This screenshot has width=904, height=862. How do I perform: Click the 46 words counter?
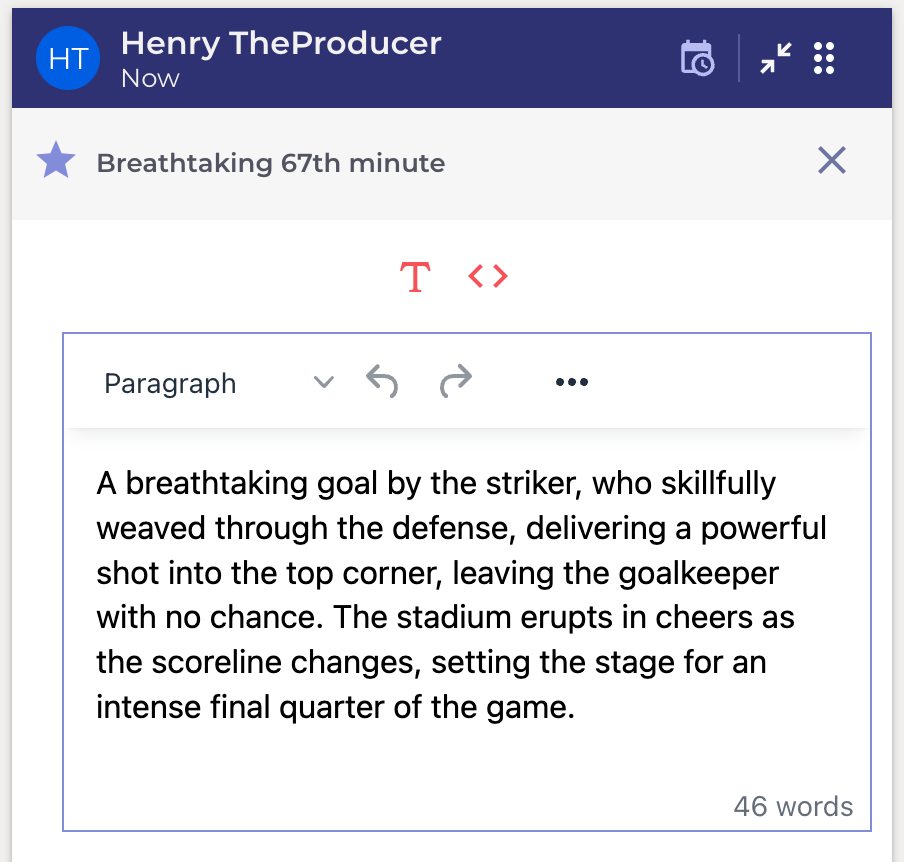pos(793,806)
